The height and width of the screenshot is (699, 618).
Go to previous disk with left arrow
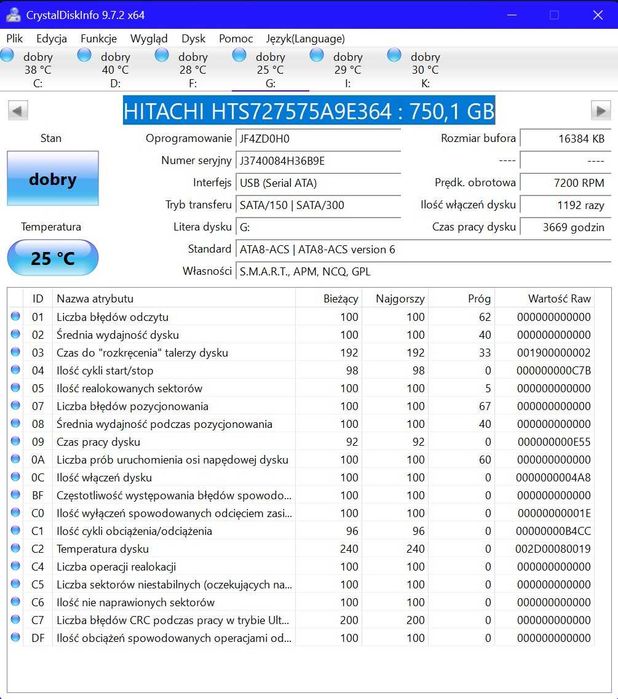pyautogui.click(x=18, y=111)
